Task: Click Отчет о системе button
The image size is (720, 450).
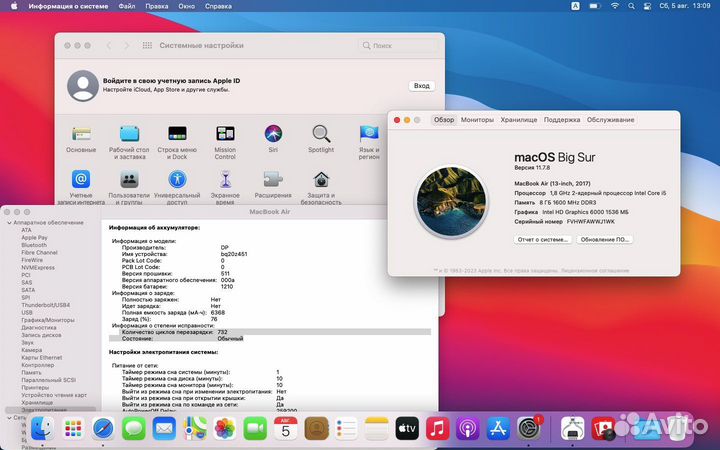Action: [x=542, y=240]
